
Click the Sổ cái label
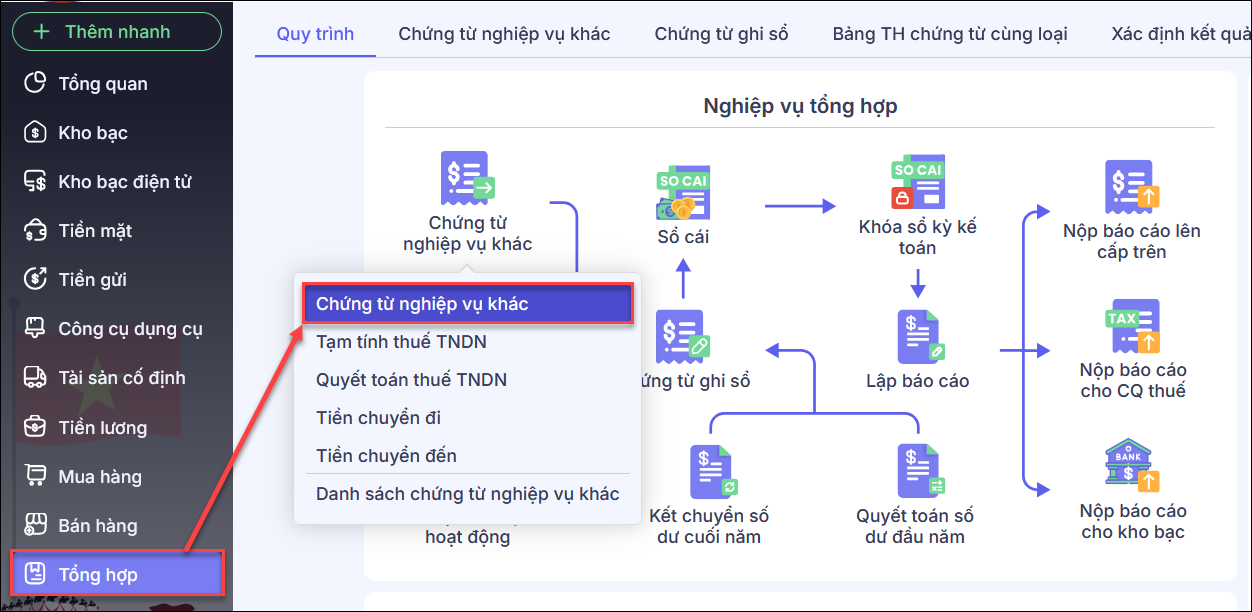(x=683, y=237)
